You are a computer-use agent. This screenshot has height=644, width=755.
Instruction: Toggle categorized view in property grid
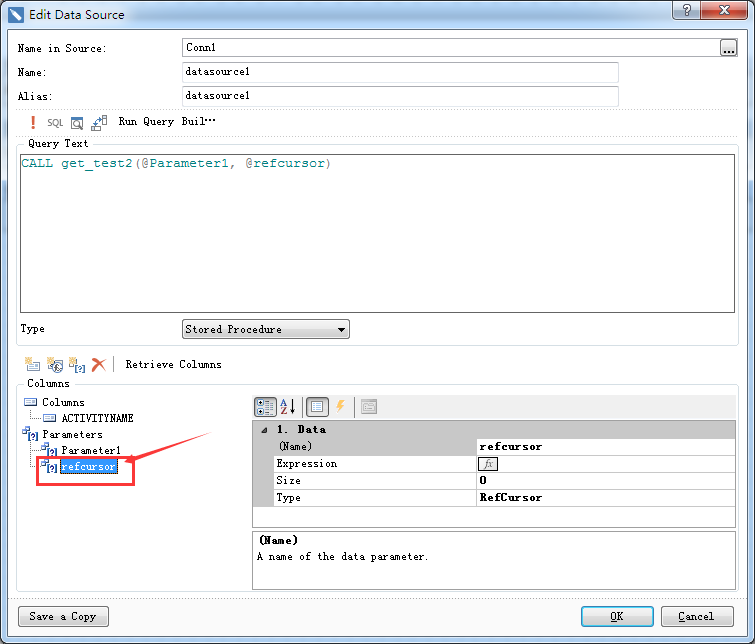(265, 407)
